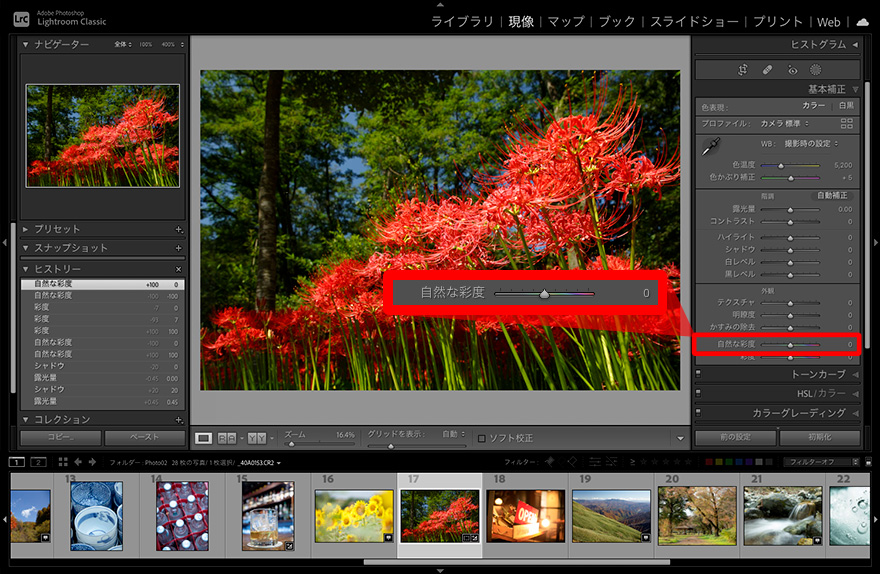Switch to before/after YY view icon
The image size is (880, 574).
[257, 438]
